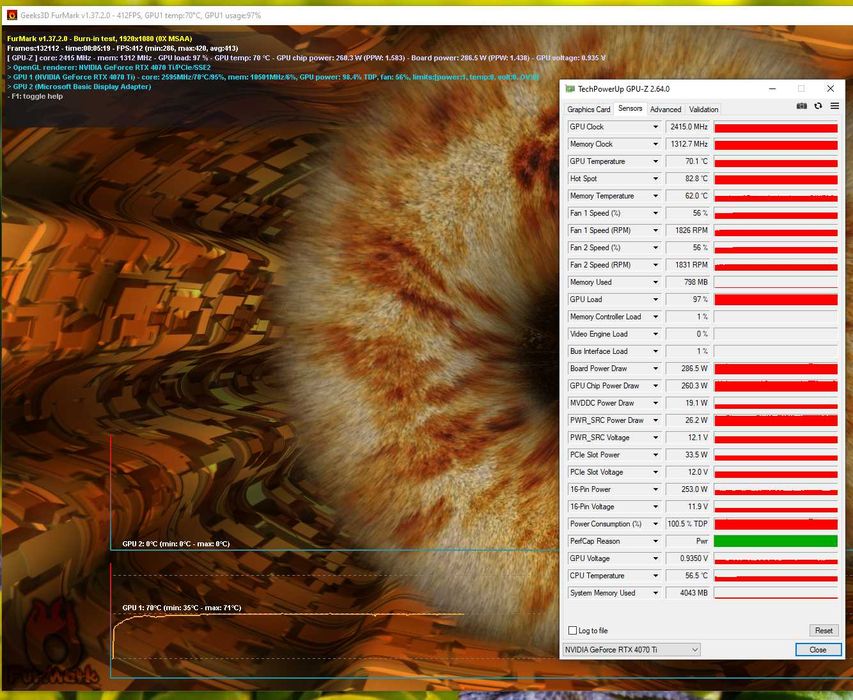Click the GPU Load red graph bar
853x700 pixels.
pos(775,300)
